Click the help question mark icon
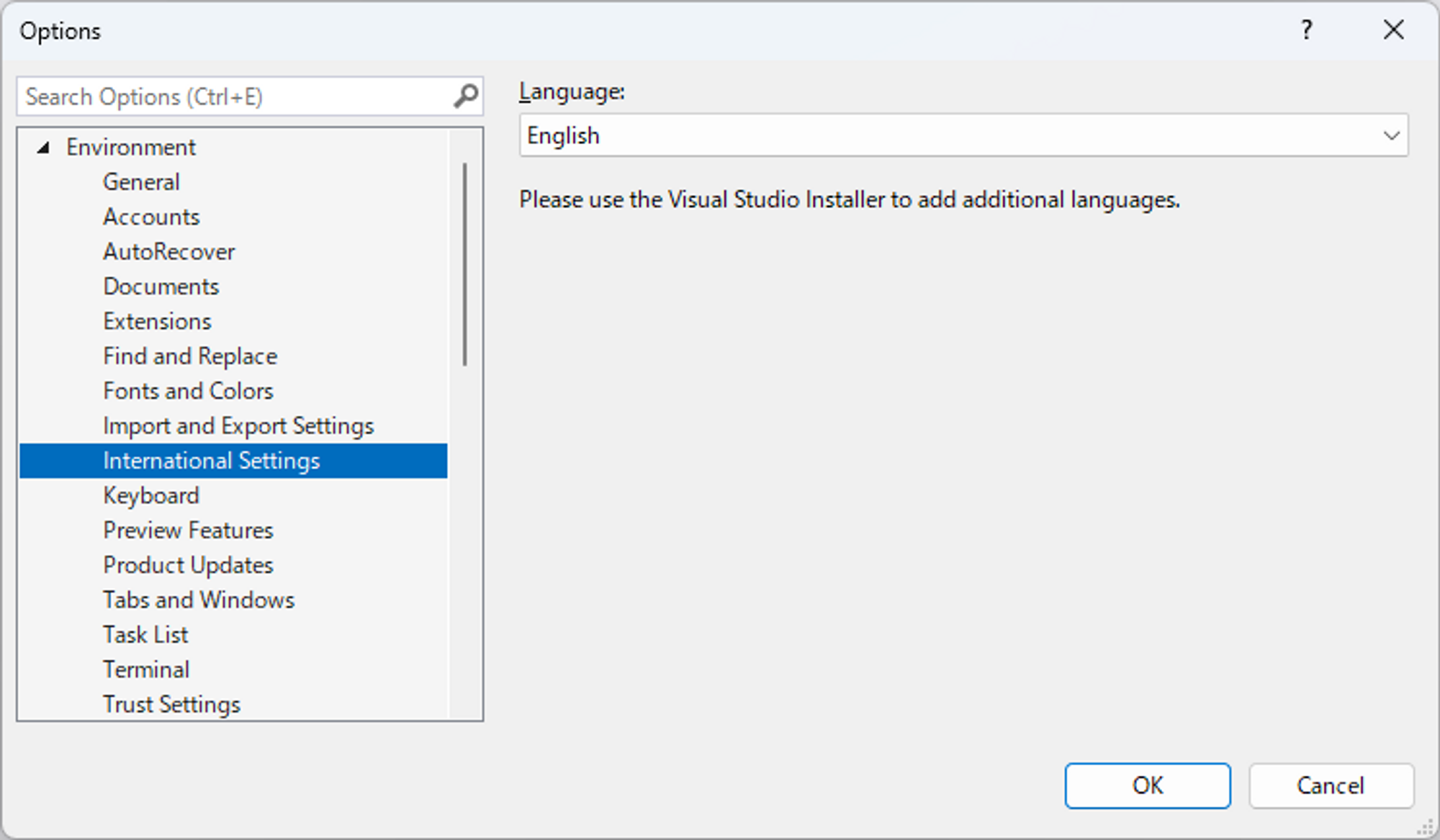Image resolution: width=1440 pixels, height=840 pixels. tap(1306, 30)
